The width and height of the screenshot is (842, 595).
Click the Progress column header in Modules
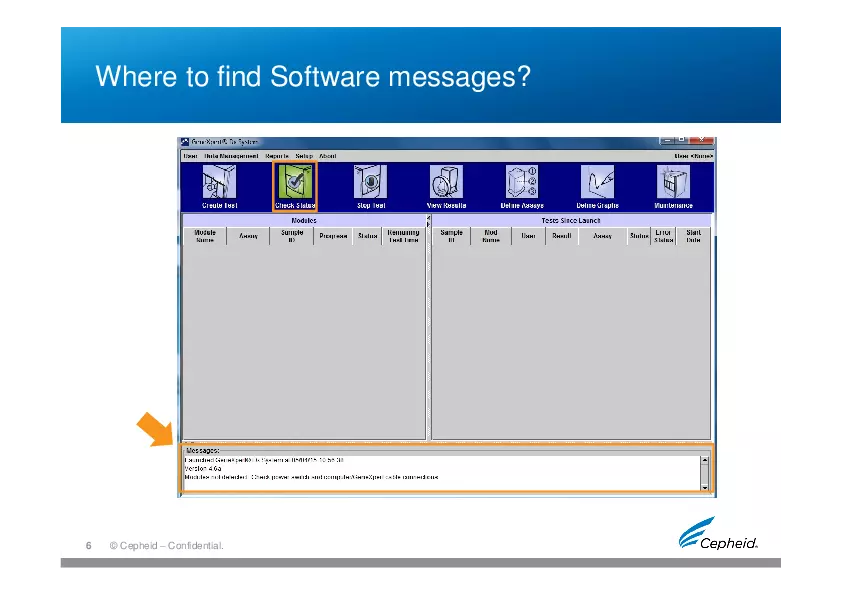pyautogui.click(x=333, y=236)
